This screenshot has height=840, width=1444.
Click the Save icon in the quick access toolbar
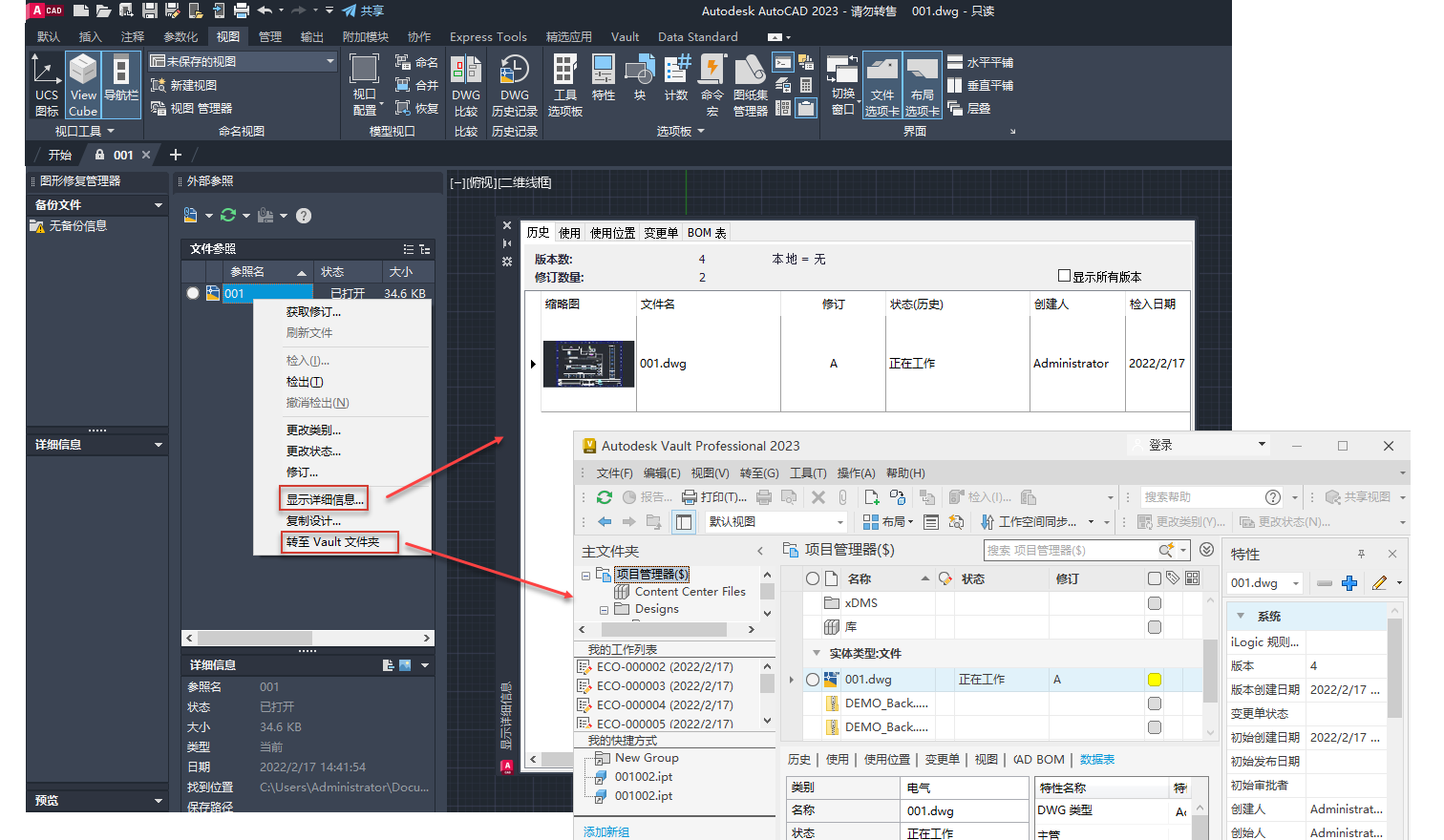(151, 10)
